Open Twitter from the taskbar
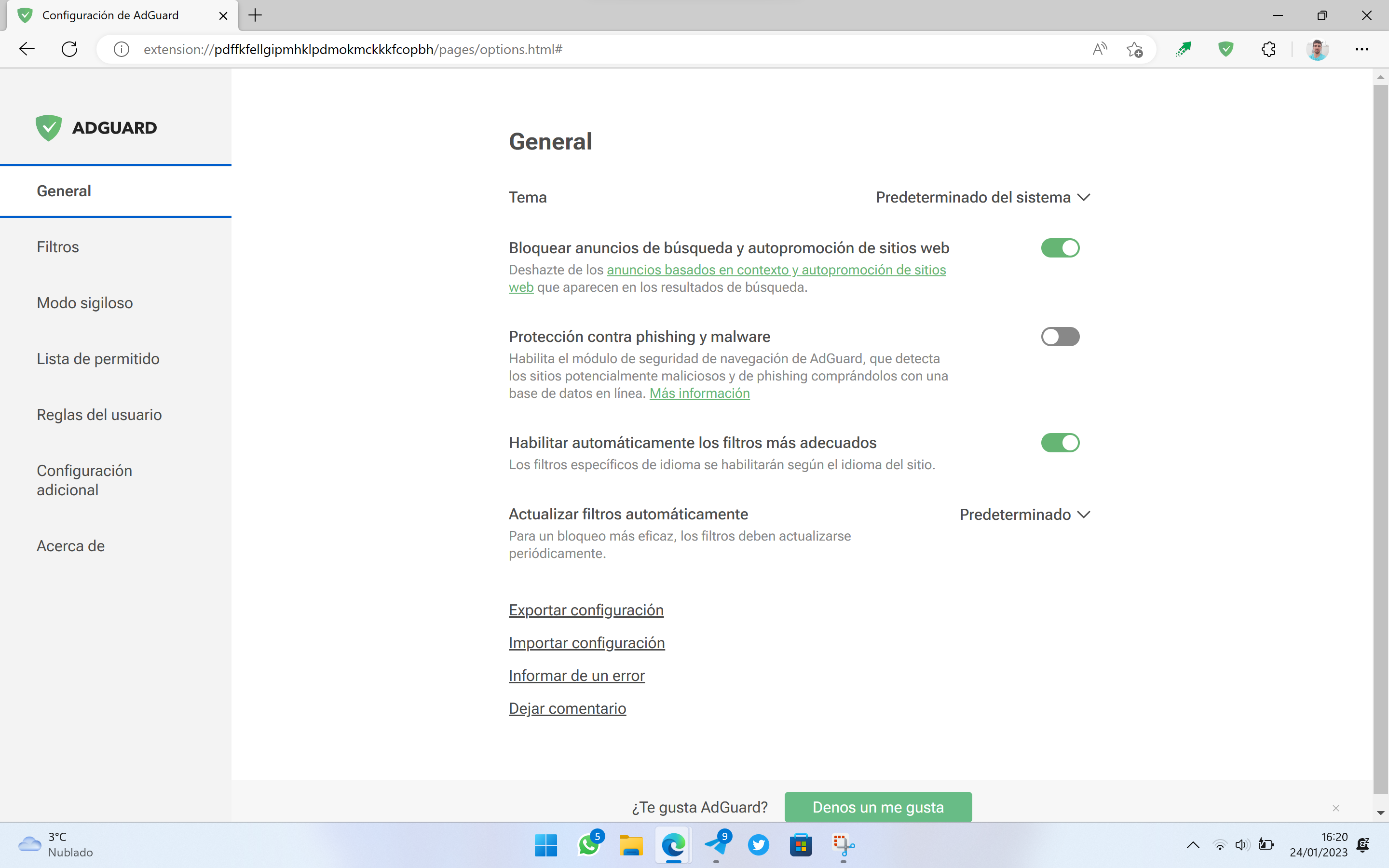The image size is (1389, 868). (x=758, y=845)
